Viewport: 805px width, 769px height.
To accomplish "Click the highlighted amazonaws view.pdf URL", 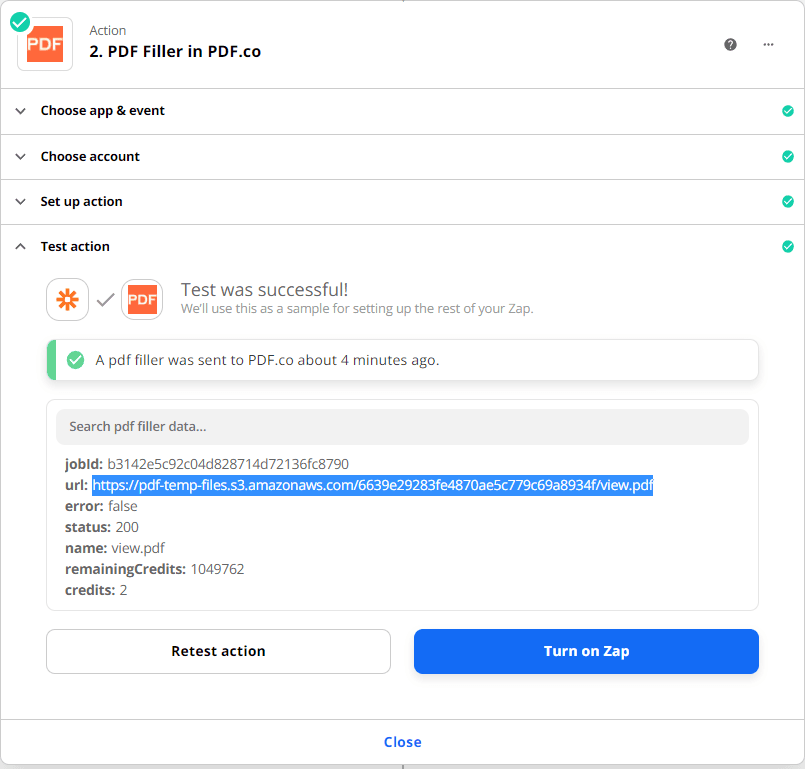I will coord(372,486).
